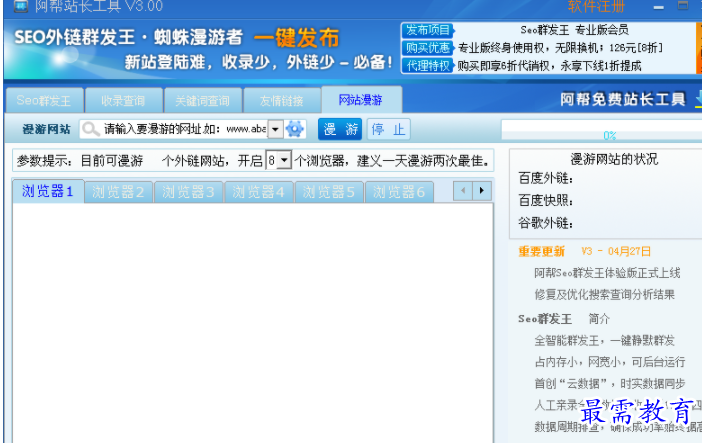Open the 关键词查询 tab
This screenshot has width=702, height=443.
202,100
